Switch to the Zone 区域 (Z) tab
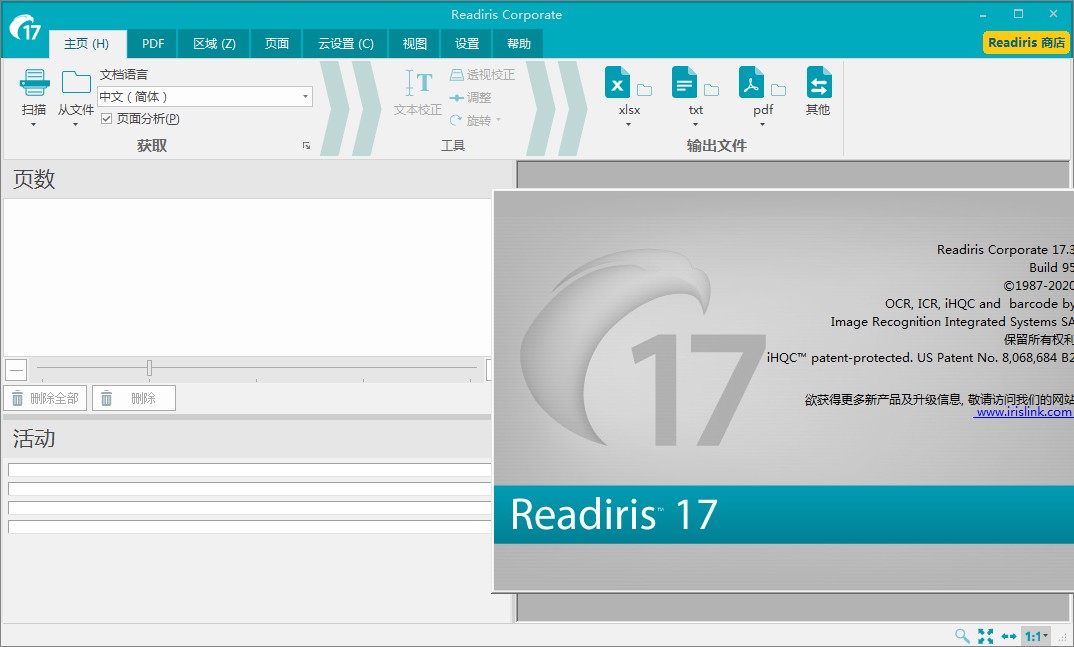Screen dimensions: 1074x647 (x=214, y=44)
